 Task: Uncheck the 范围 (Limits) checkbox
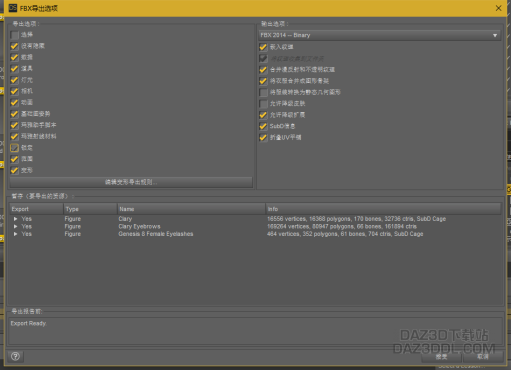click(x=14, y=159)
